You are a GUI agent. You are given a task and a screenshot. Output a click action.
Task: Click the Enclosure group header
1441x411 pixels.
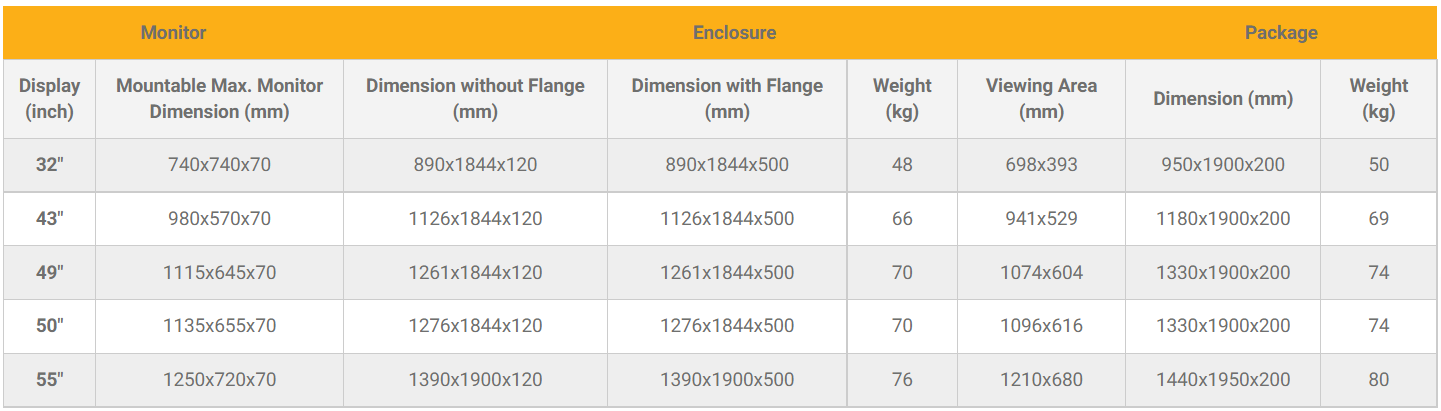pos(734,33)
